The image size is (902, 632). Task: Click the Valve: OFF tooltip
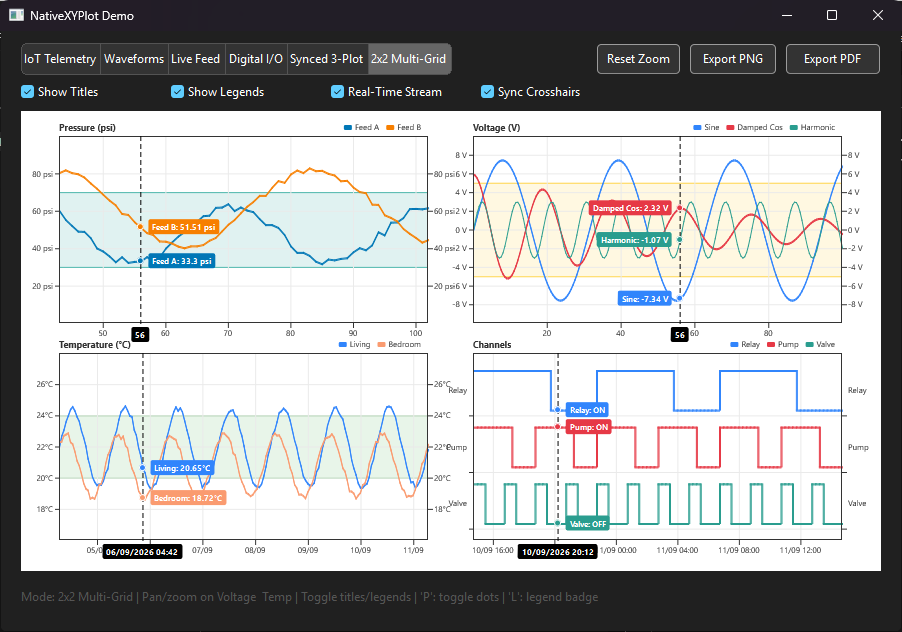pyautogui.click(x=587, y=524)
